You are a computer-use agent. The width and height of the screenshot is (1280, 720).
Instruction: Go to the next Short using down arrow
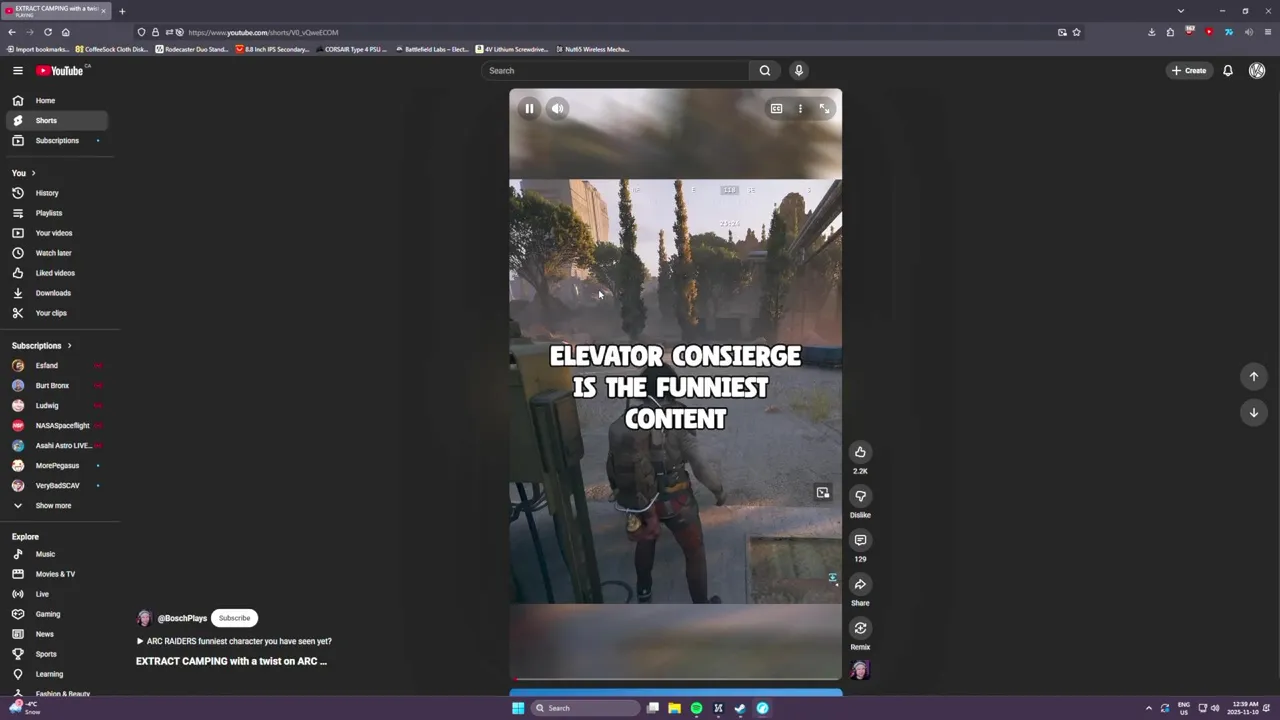1254,412
